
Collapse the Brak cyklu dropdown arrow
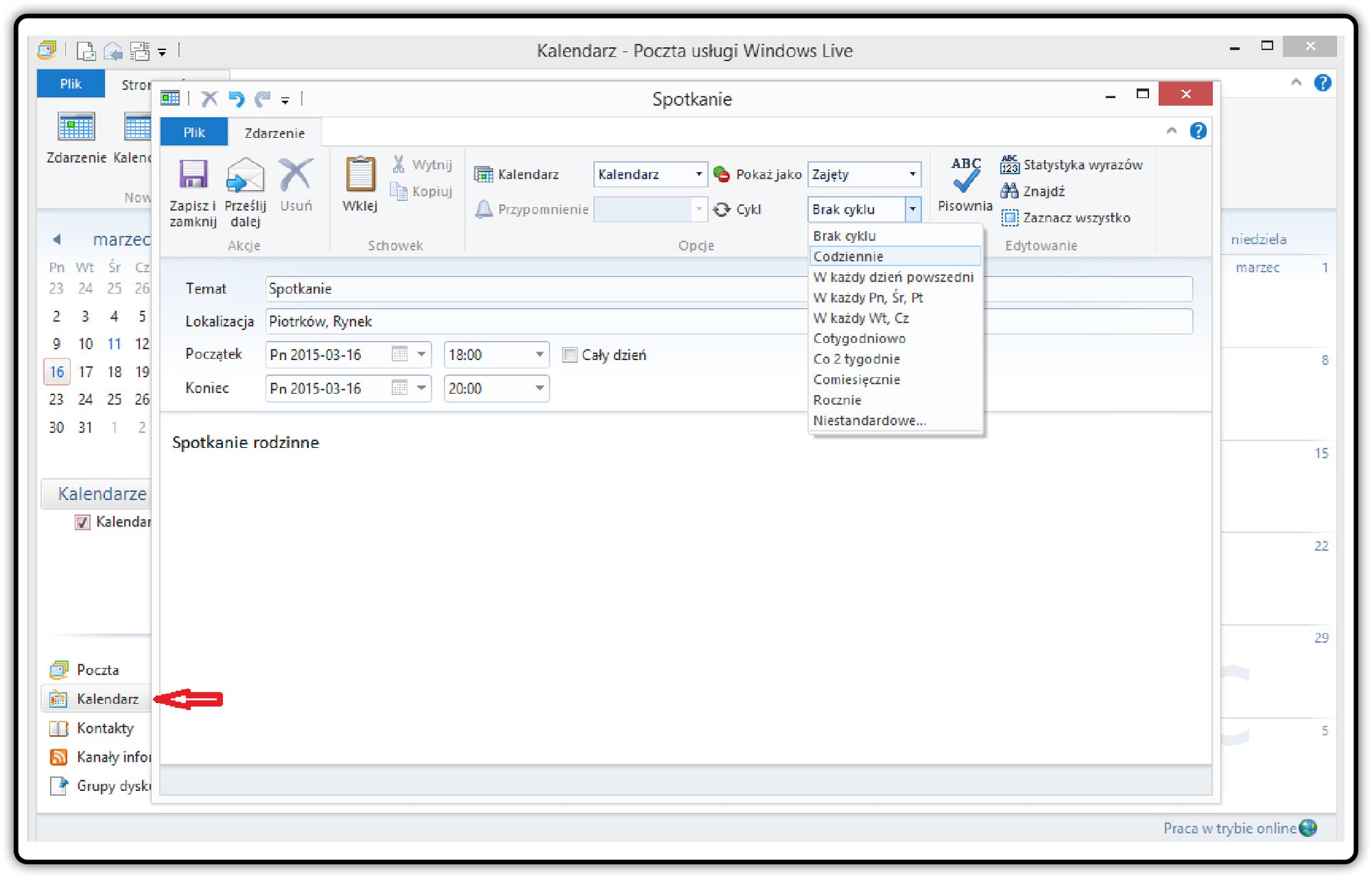pos(913,209)
